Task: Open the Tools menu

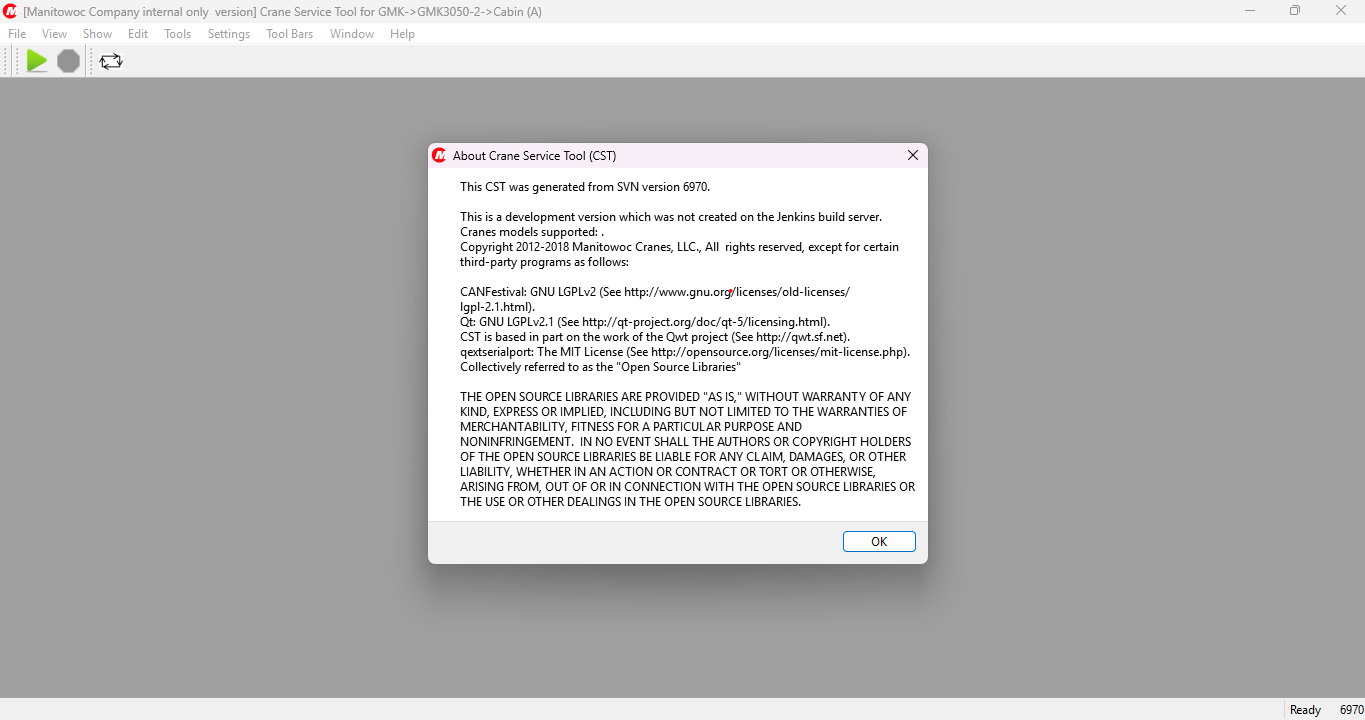Action: [x=178, y=34]
